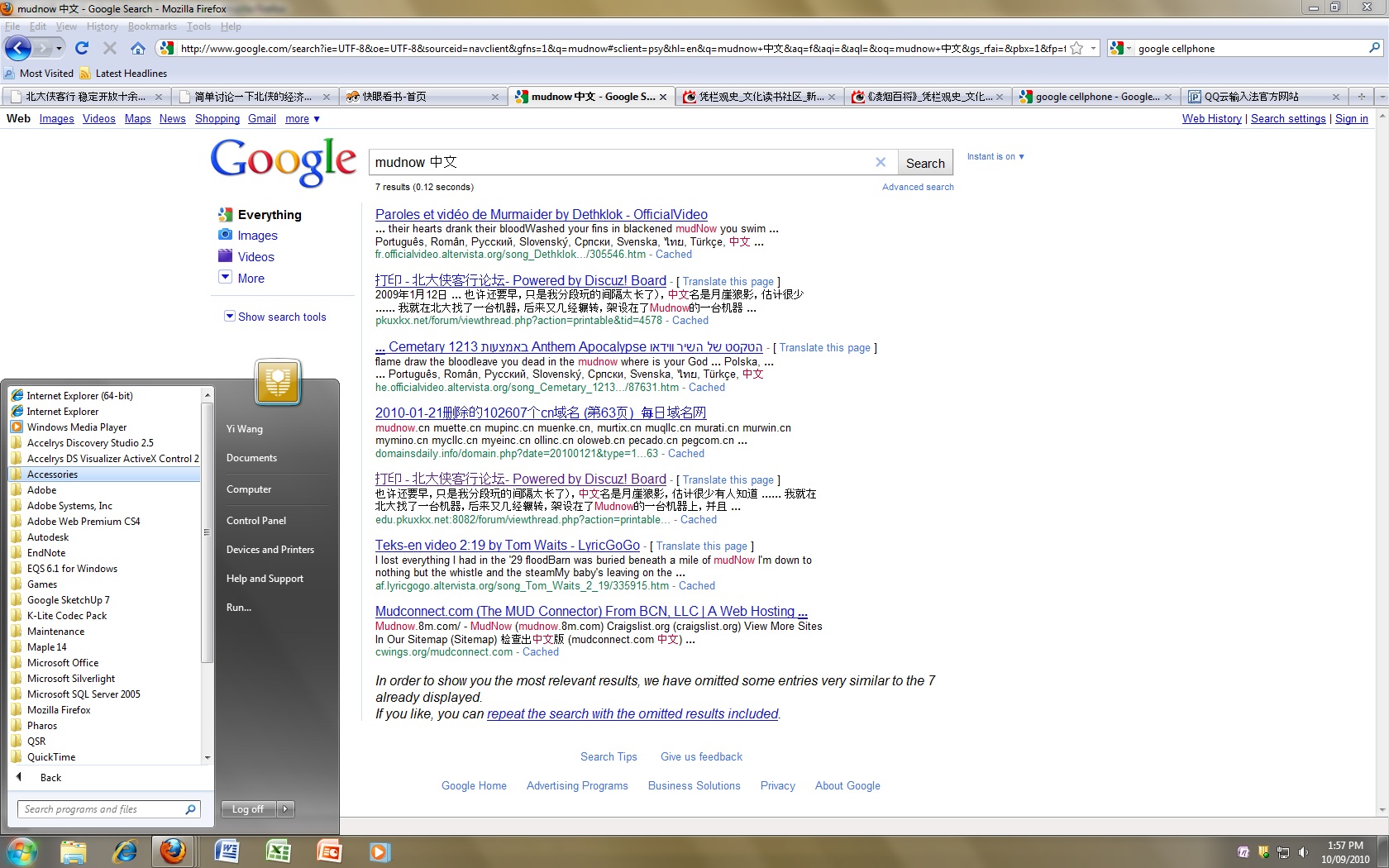The image size is (1389, 868).
Task: Open search engine selector dropdown
Action: tap(1121, 48)
